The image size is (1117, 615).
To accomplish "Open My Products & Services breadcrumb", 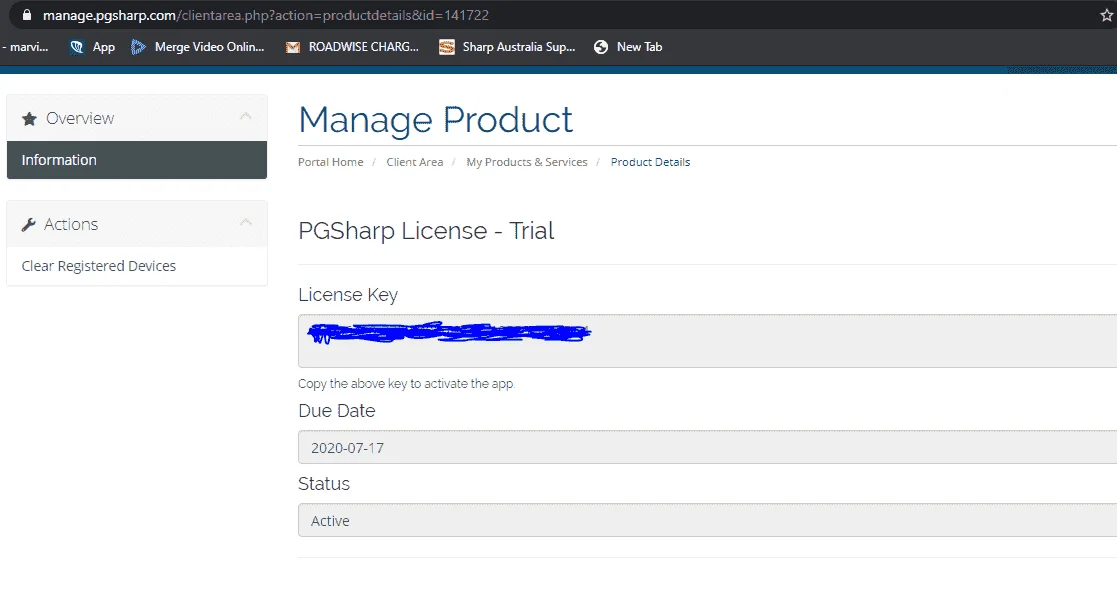I will tap(527, 162).
